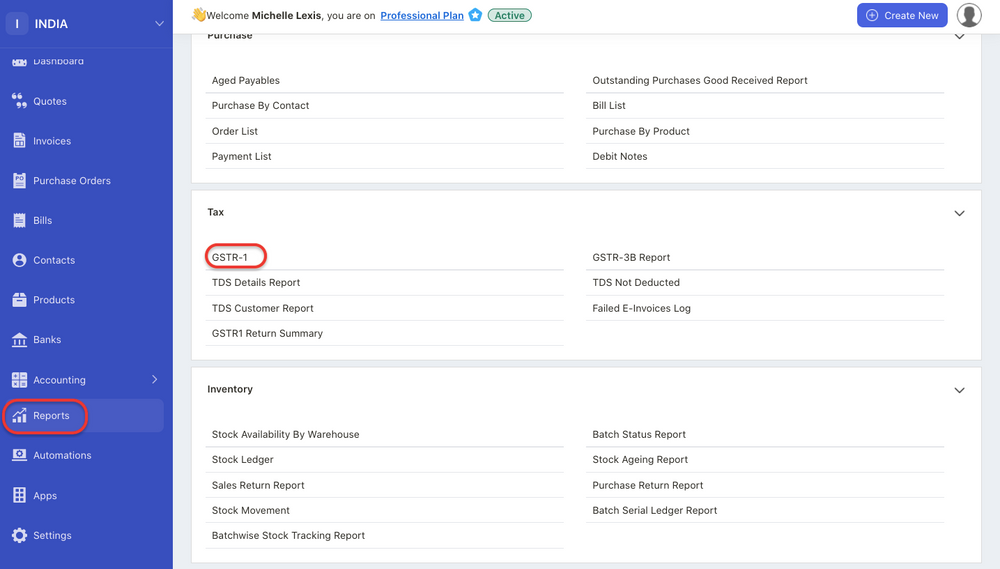The image size is (1000, 569).
Task: Click the Invoices icon in sidebar
Action: tap(19, 141)
